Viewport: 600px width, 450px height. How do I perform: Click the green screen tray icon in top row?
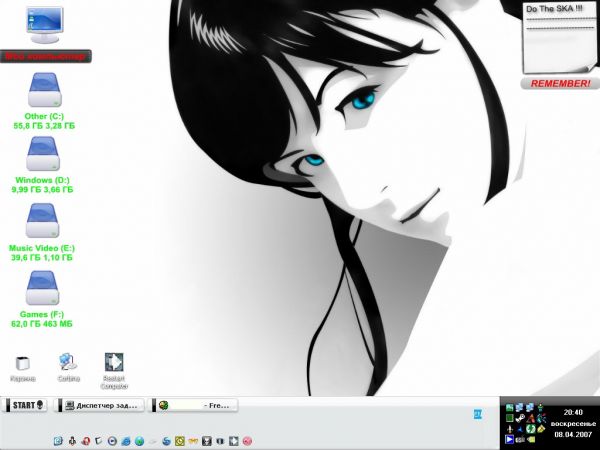click(x=510, y=408)
